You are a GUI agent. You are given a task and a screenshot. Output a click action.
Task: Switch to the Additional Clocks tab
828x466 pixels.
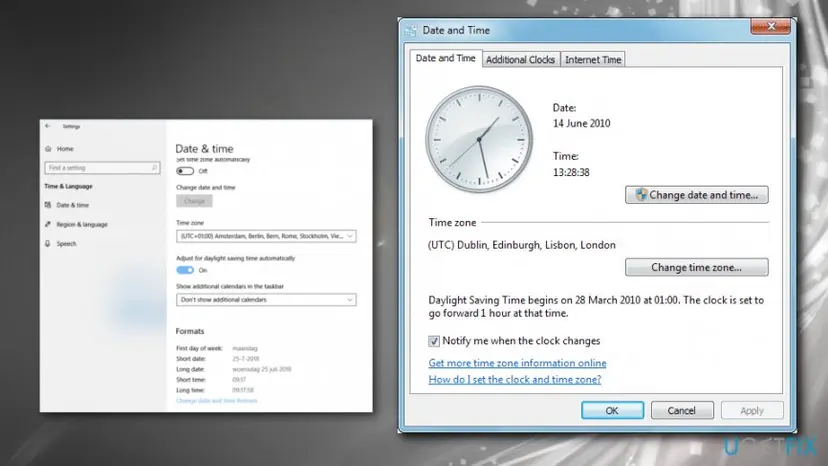pyautogui.click(x=520, y=60)
